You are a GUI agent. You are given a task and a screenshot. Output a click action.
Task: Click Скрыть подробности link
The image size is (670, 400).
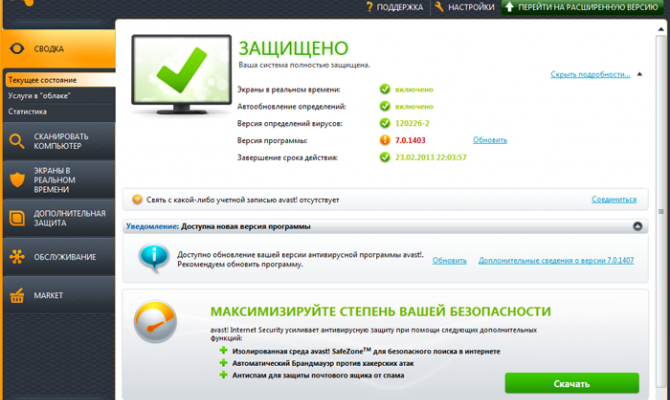590,74
